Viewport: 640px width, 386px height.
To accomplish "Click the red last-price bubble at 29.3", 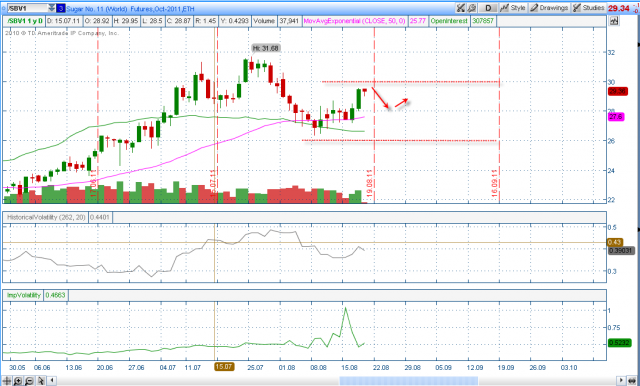I will (618, 91).
